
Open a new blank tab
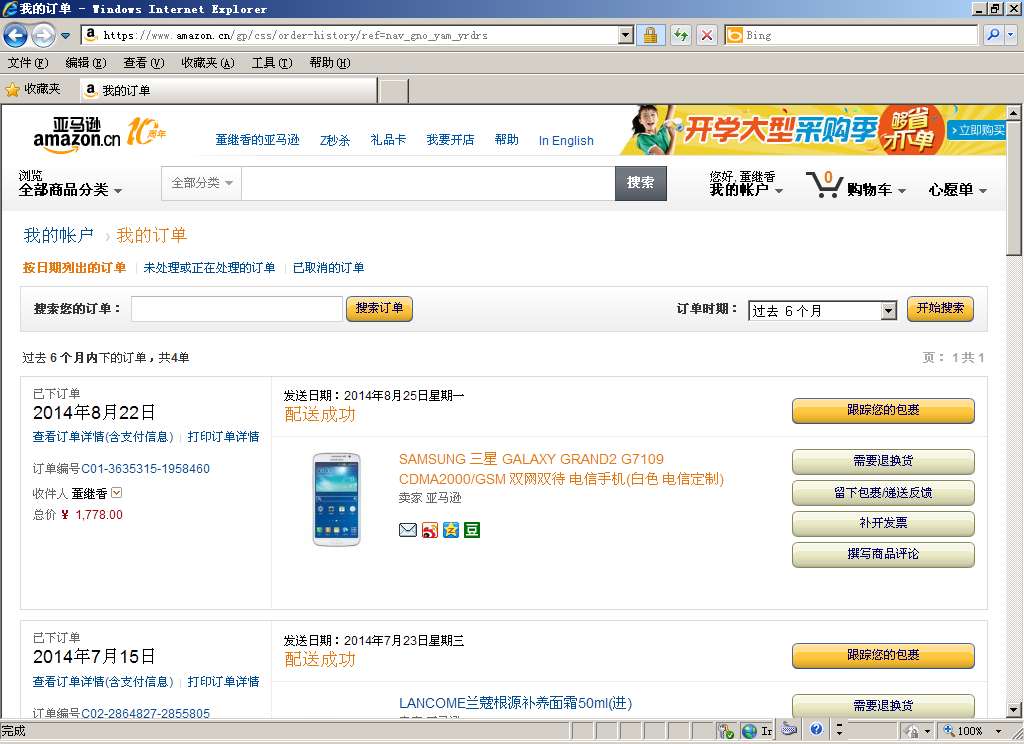(394, 91)
